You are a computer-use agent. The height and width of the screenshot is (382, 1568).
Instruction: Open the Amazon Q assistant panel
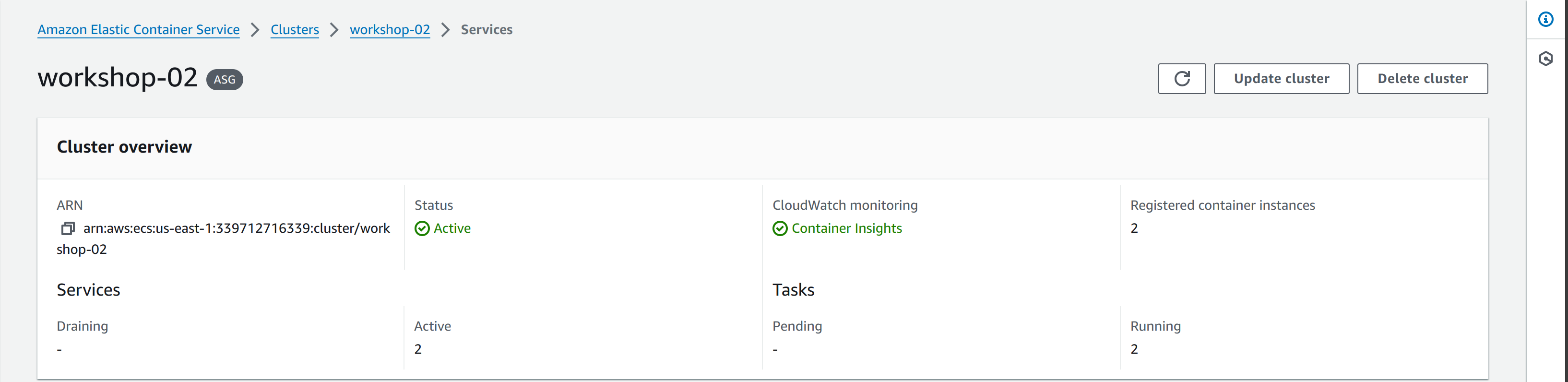tap(1547, 59)
